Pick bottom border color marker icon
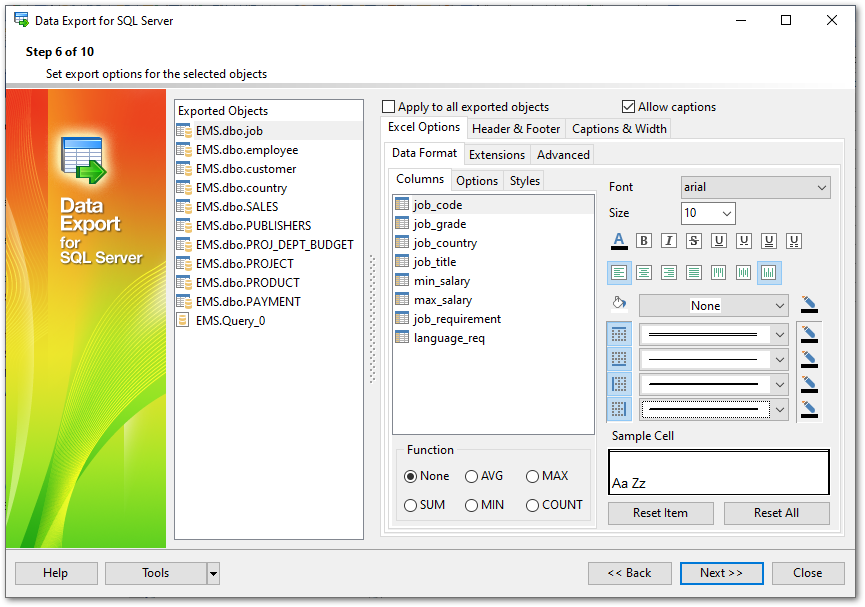Viewport: 865px width, 607px height. click(x=809, y=359)
